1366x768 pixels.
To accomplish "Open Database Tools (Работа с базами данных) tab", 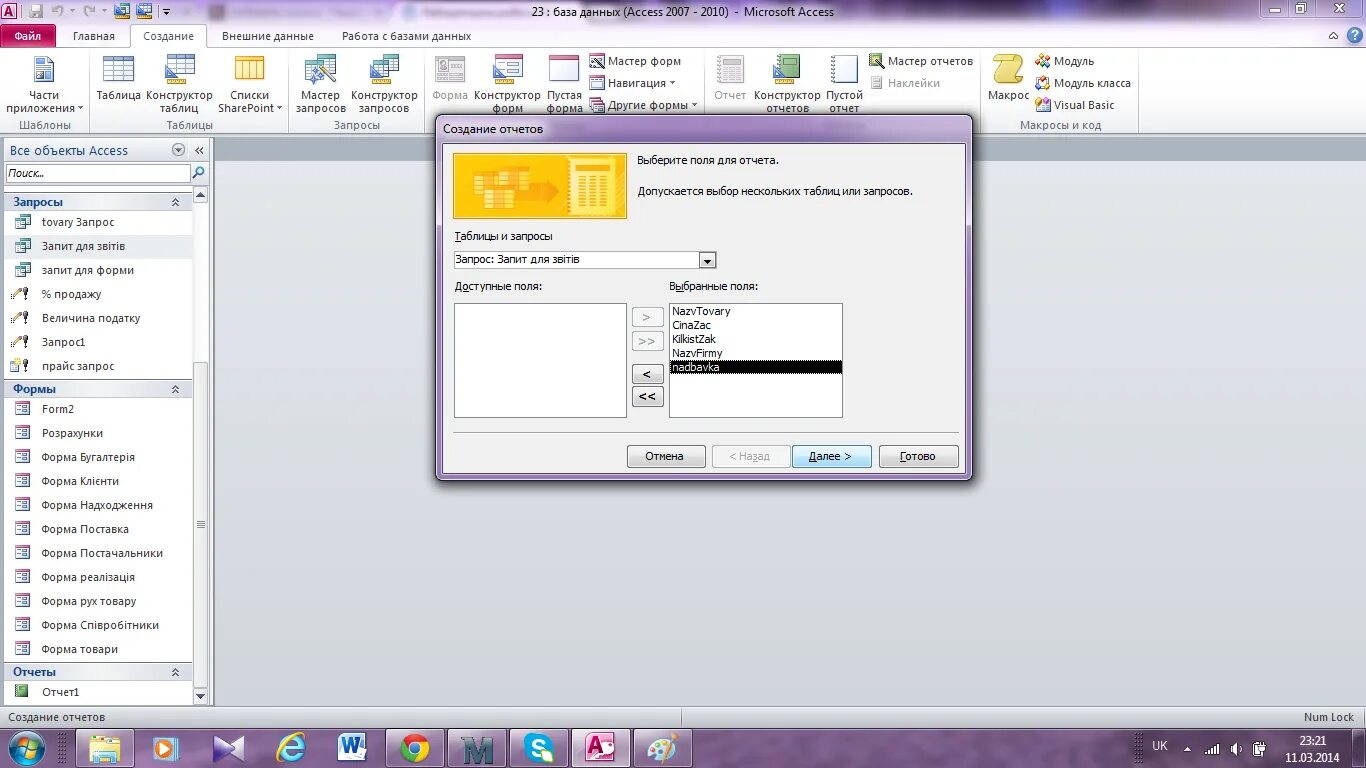I will click(x=406, y=36).
